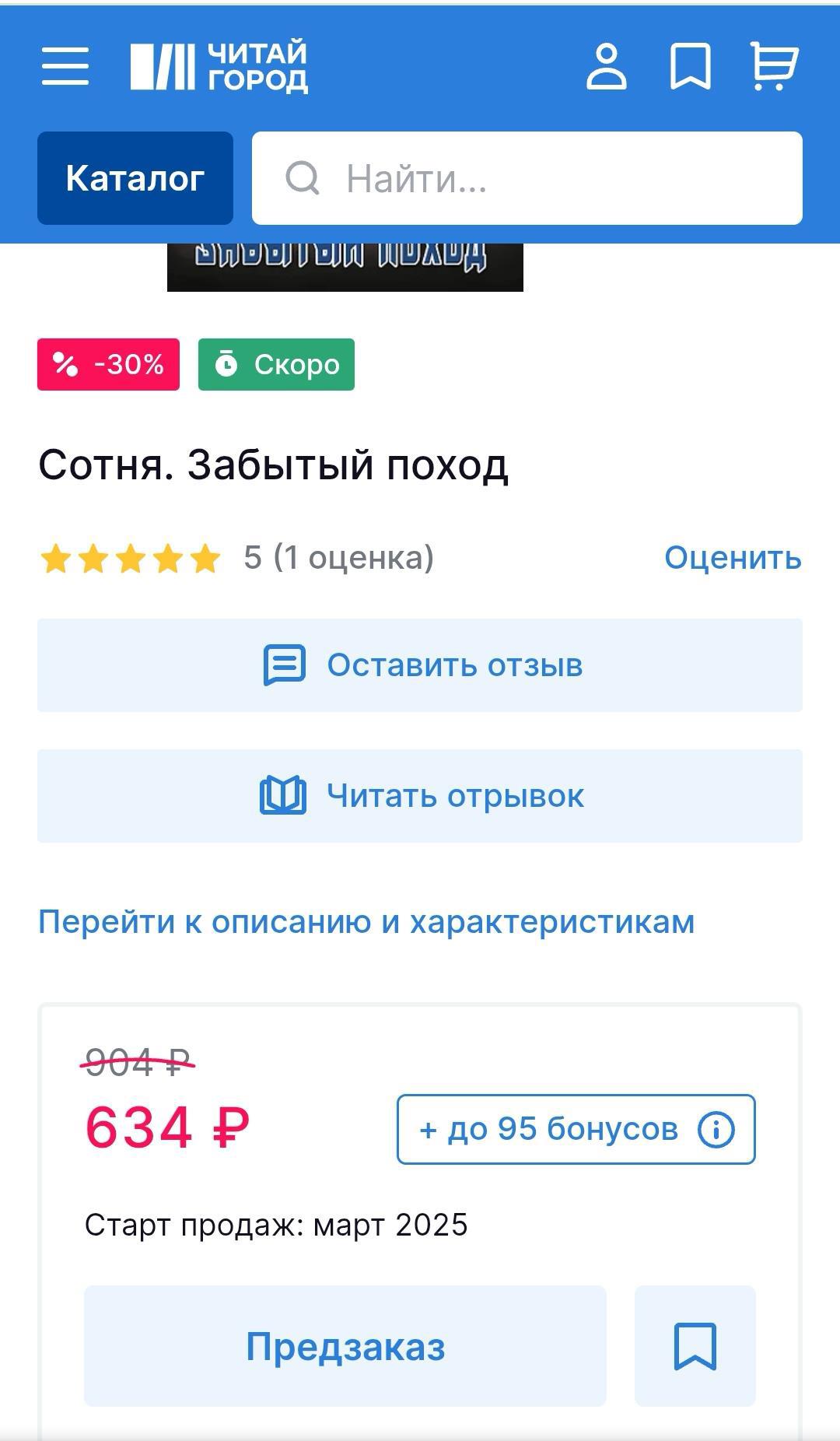The image size is (840, 1441).
Task: Click the five-star rating
Action: tap(130, 558)
